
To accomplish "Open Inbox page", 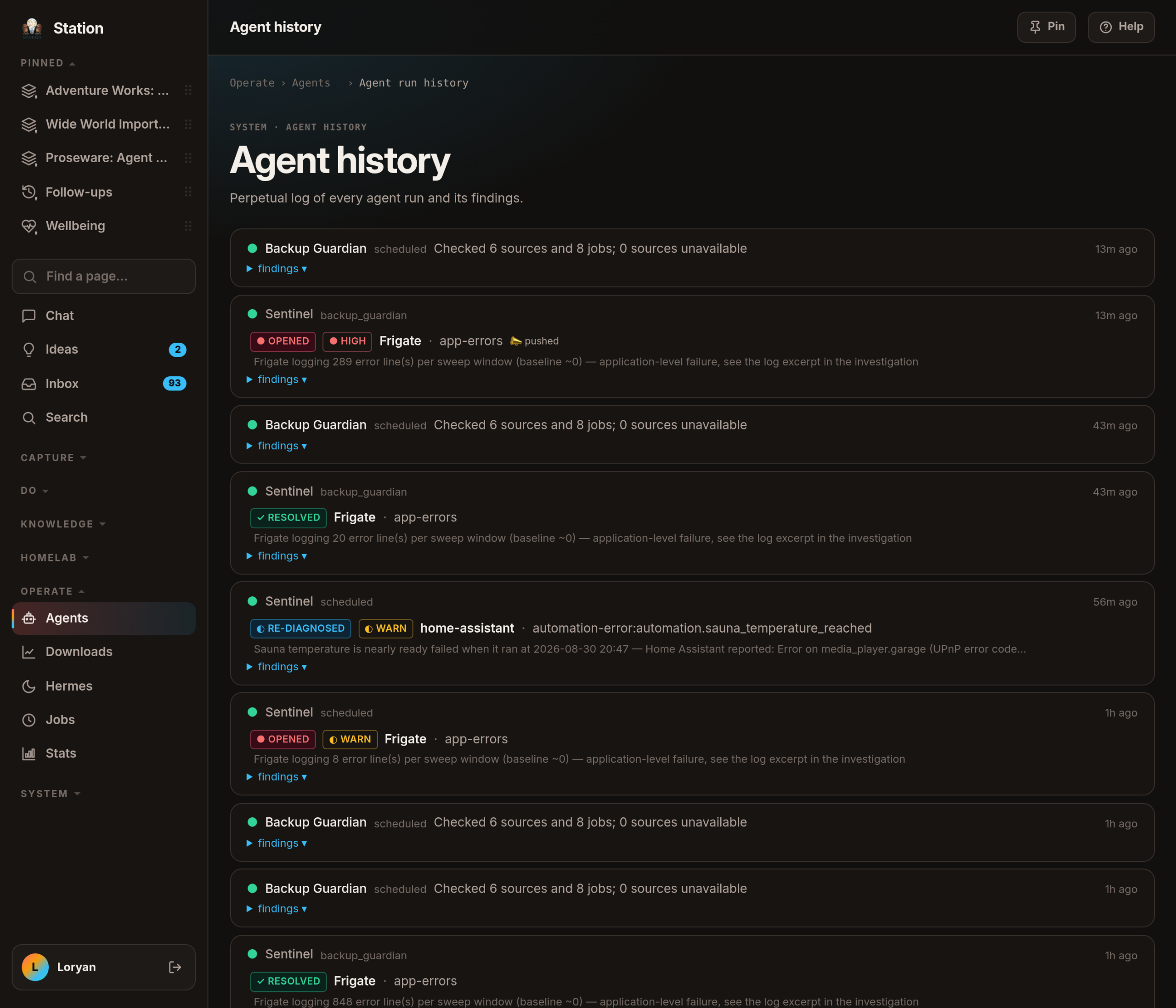I will coord(103,383).
